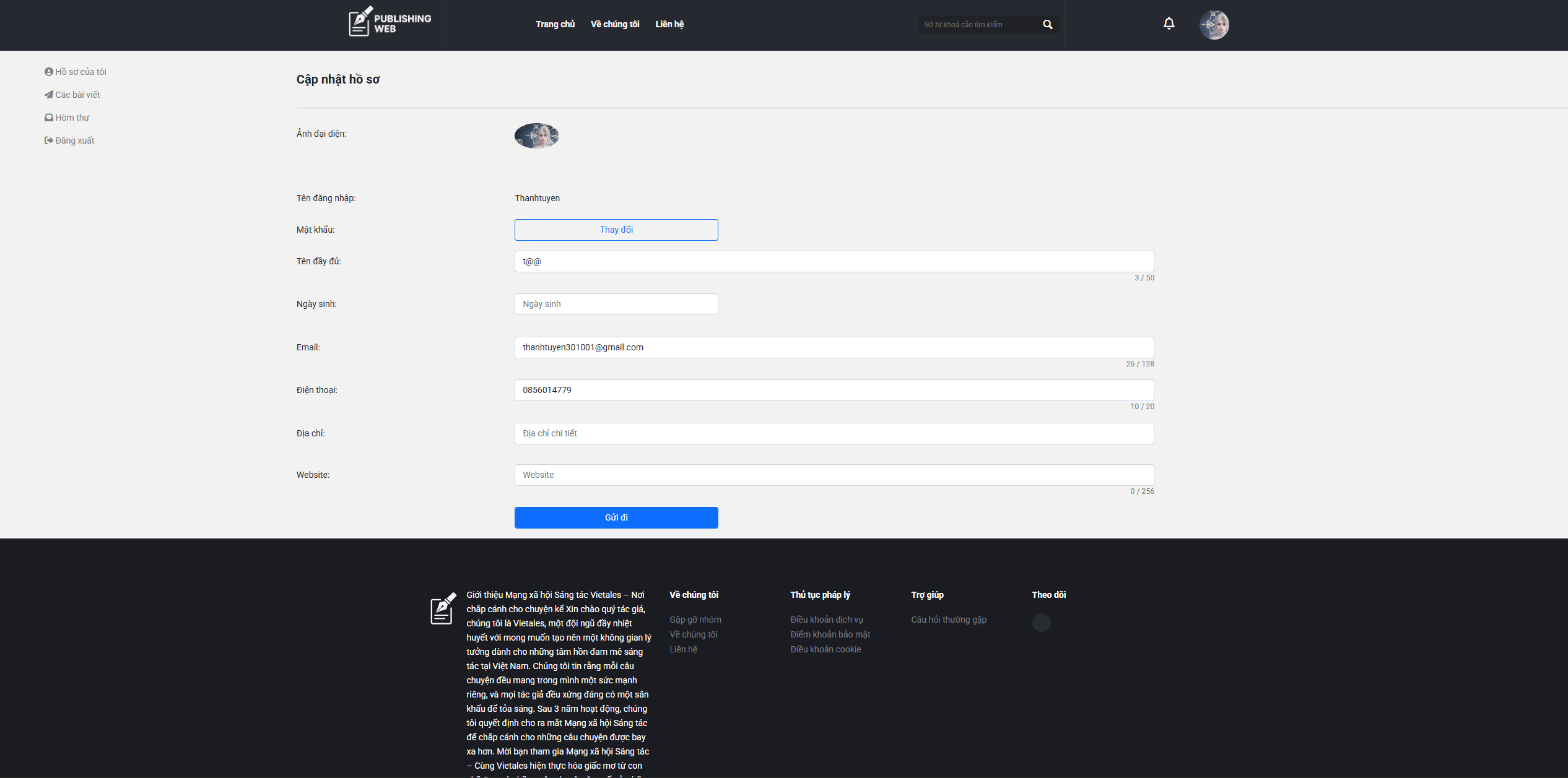Click Đăng xuất to log out
1568x778 pixels.
point(69,140)
